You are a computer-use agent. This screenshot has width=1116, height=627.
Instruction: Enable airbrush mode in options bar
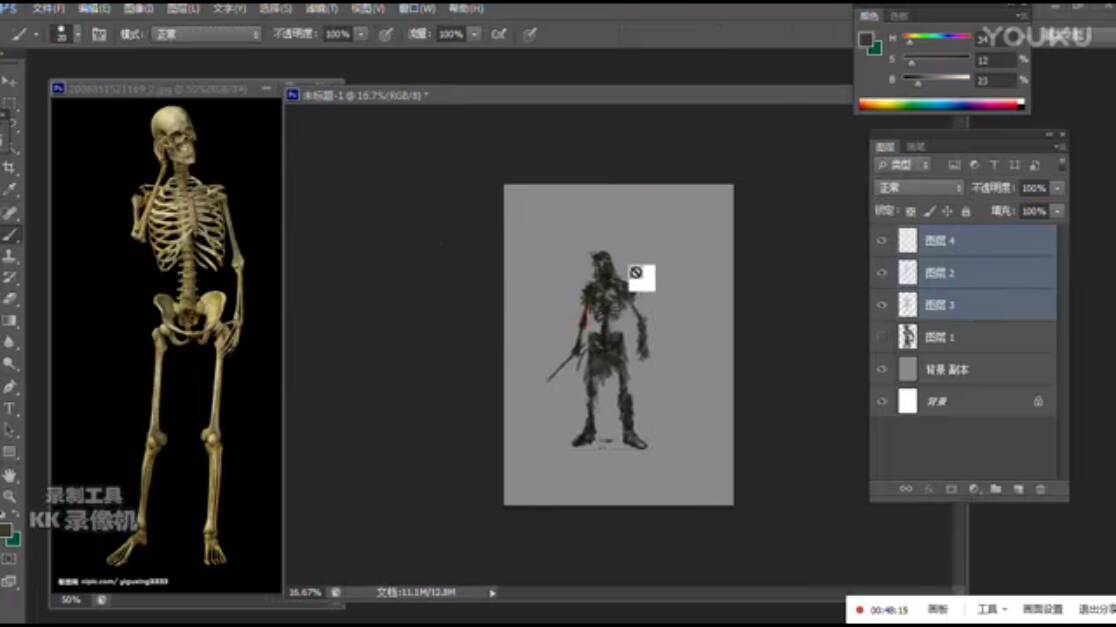point(499,33)
